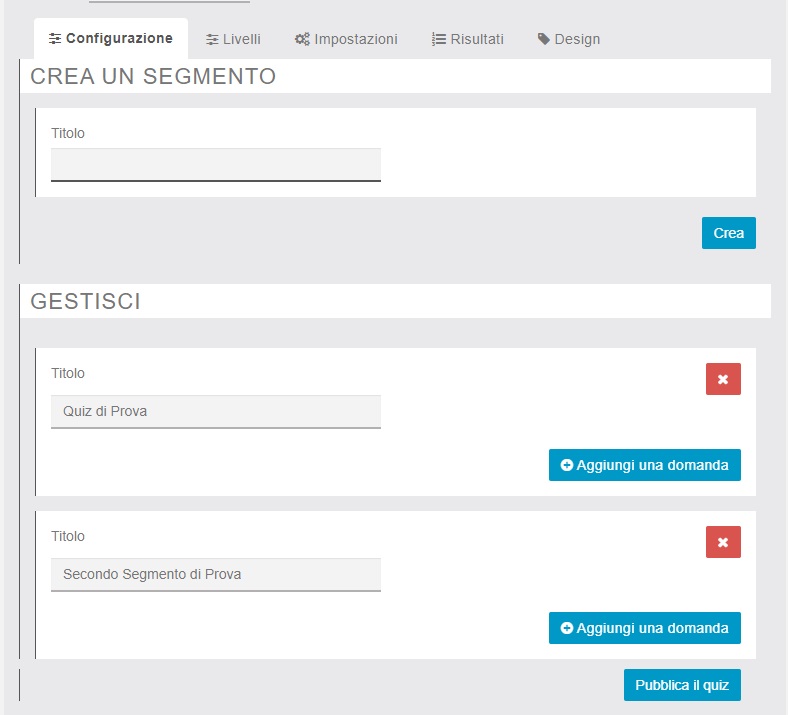This screenshot has width=788, height=715.
Task: Delete the Quiz di Prova segment
Action: (723, 379)
